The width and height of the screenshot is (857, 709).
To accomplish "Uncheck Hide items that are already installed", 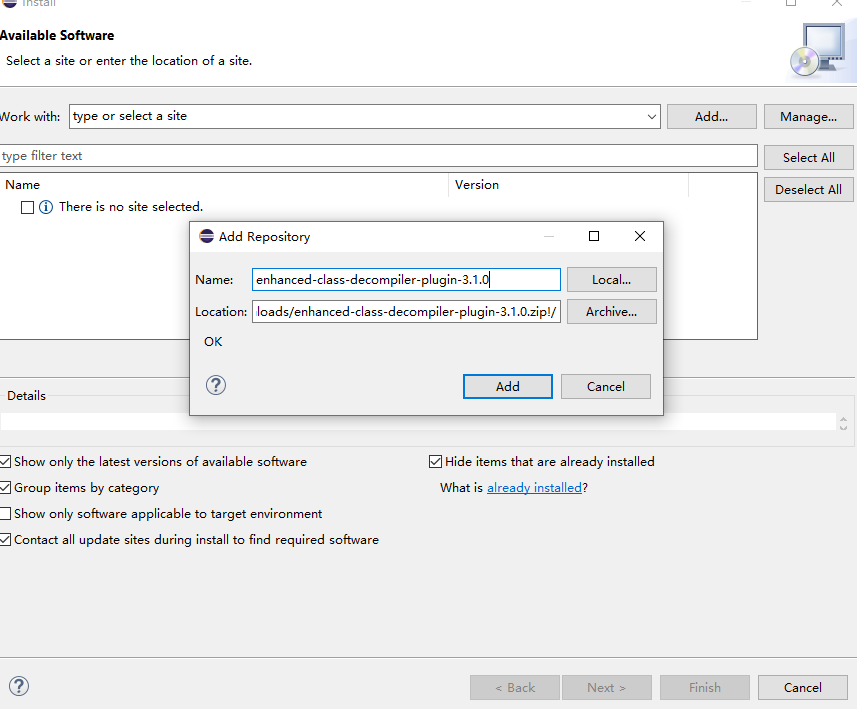I will pyautogui.click(x=435, y=462).
